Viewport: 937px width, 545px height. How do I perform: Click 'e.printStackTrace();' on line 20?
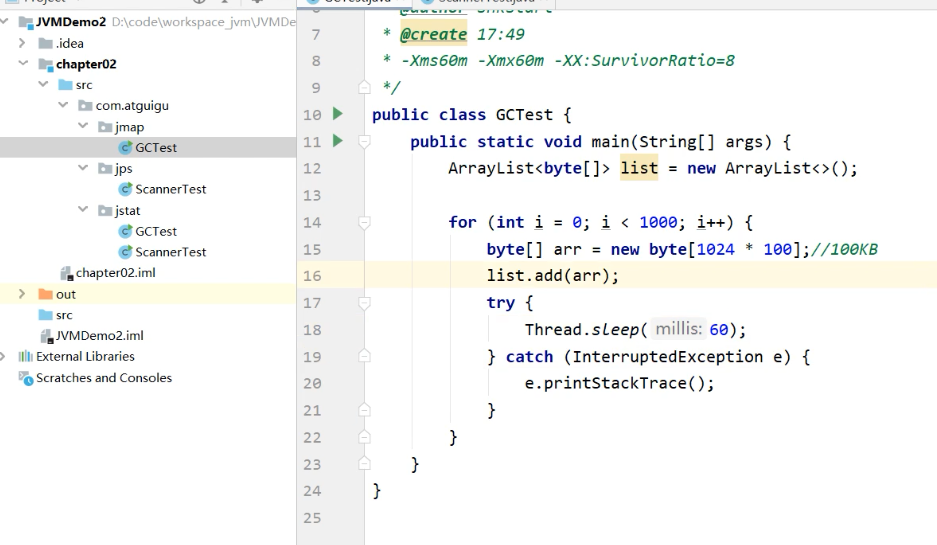point(620,383)
